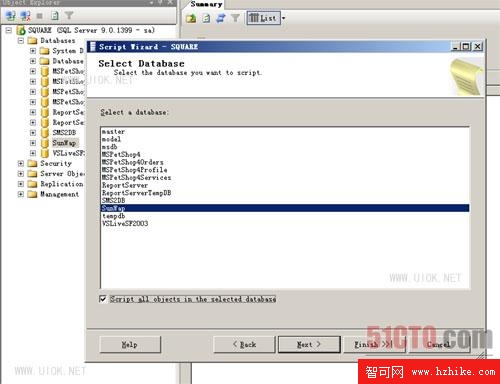Image resolution: width=500 pixels, height=384 pixels.
Task: Click the Connect icon in Object Explorer toolbar
Action: pos(10,15)
